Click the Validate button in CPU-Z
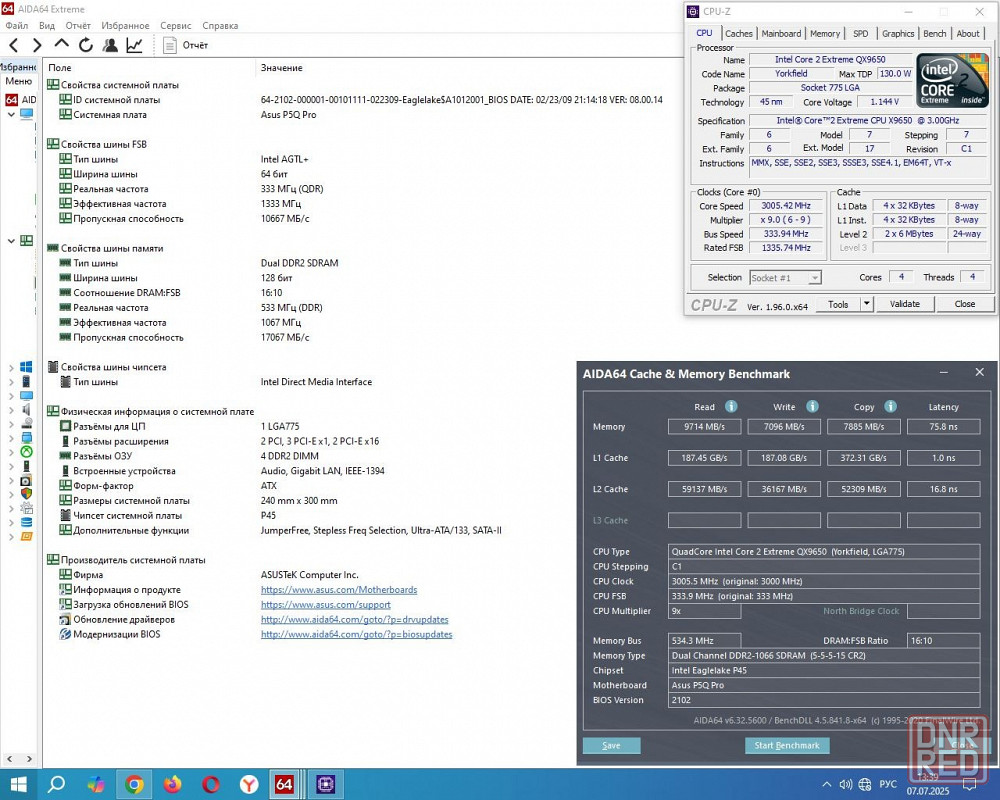This screenshot has height=800, width=1000. coord(904,304)
